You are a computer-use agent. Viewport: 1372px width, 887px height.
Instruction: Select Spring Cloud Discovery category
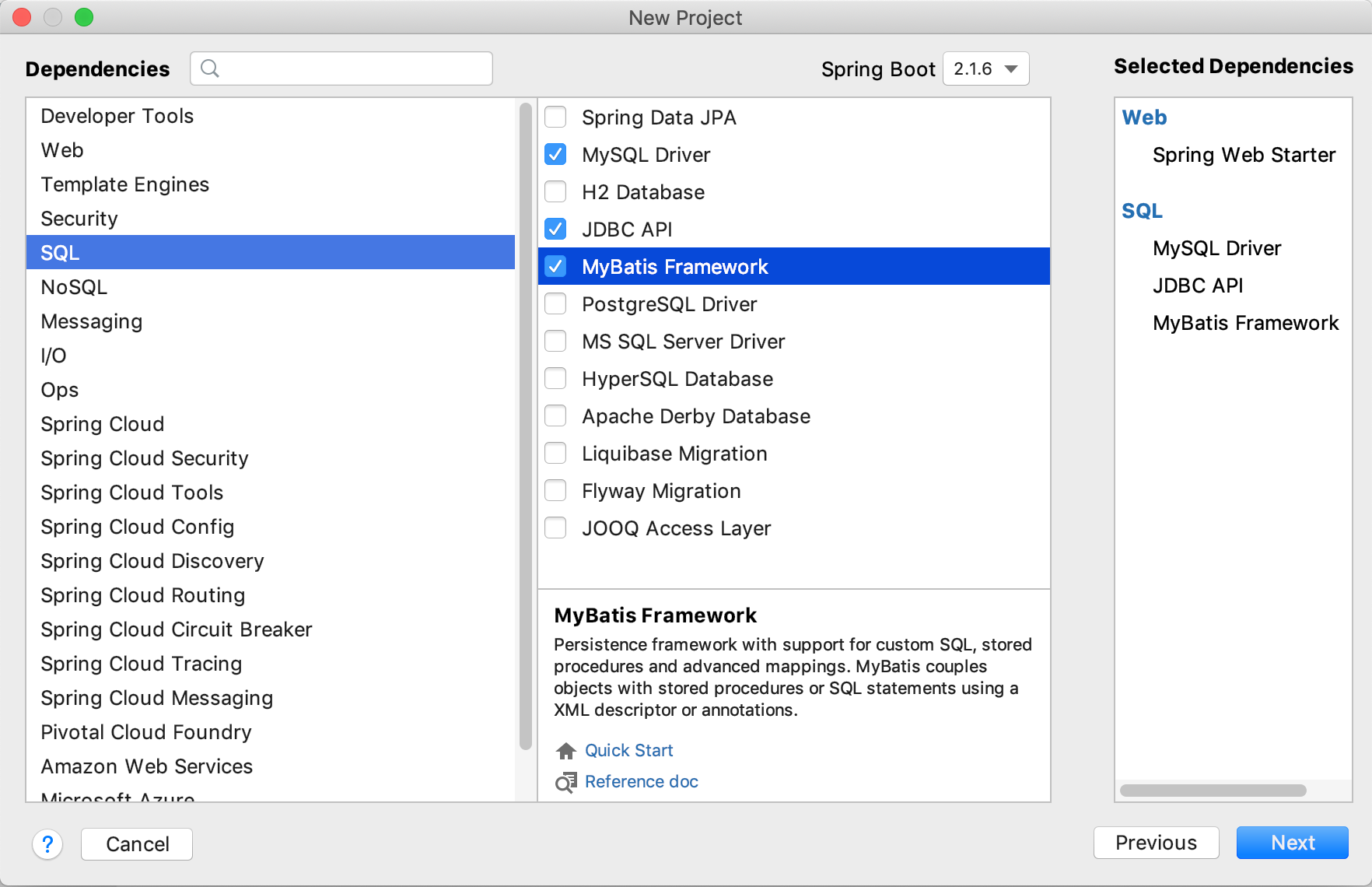point(271,561)
